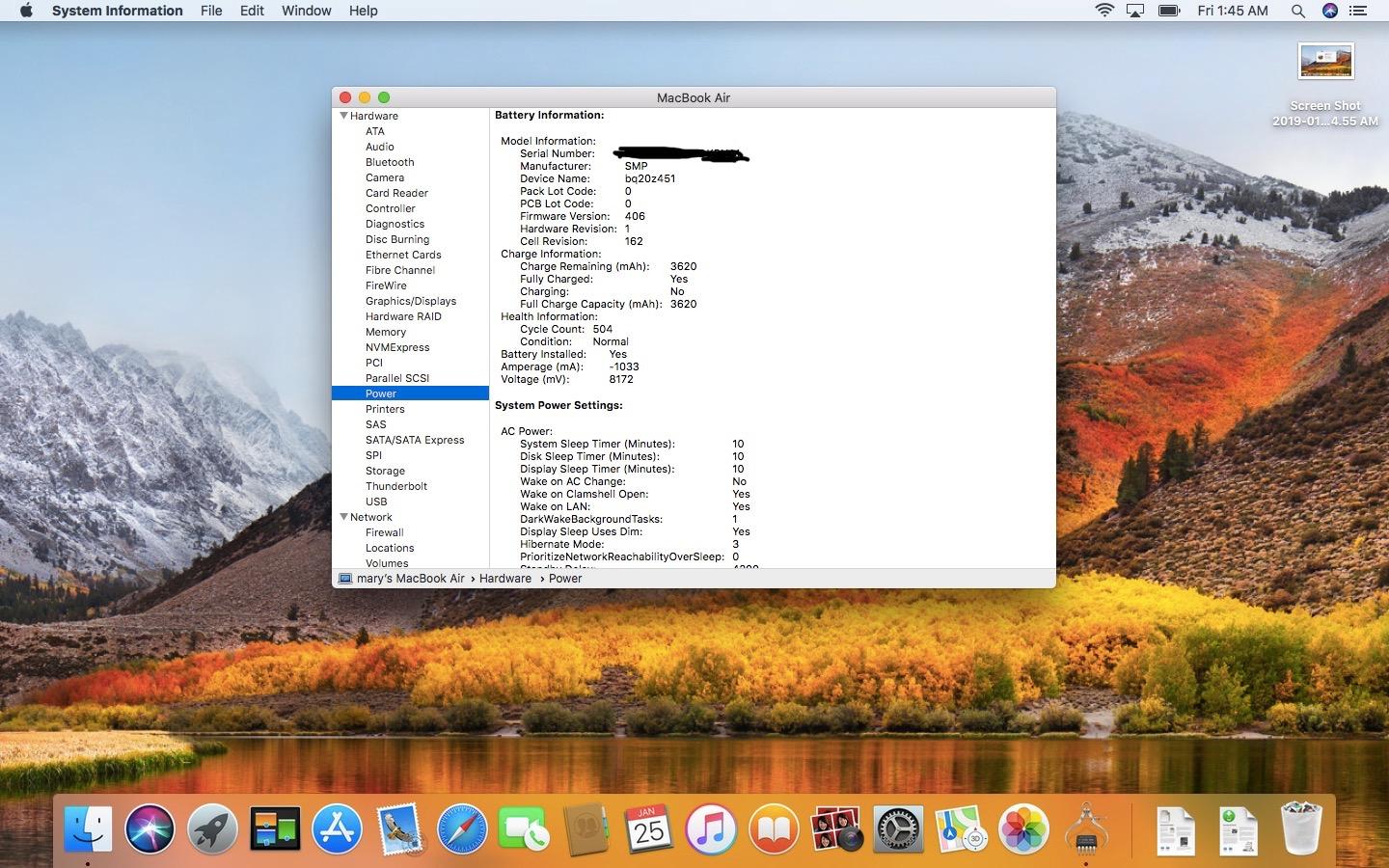Open Dock stack with green download arrow

pos(1238,830)
